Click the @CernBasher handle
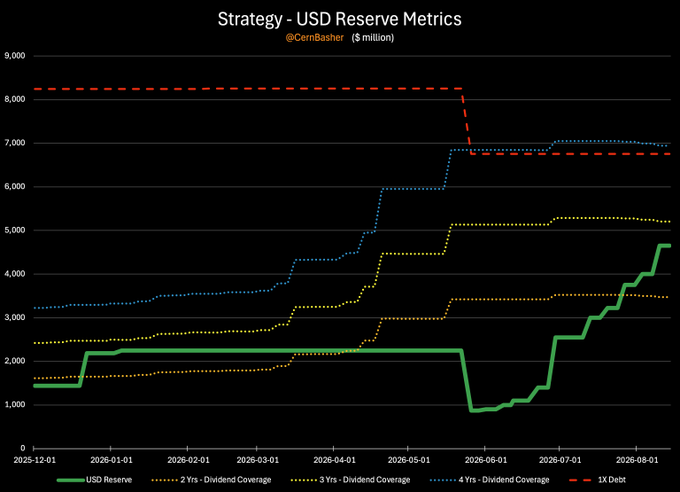This screenshot has width=680, height=492. pos(314,38)
